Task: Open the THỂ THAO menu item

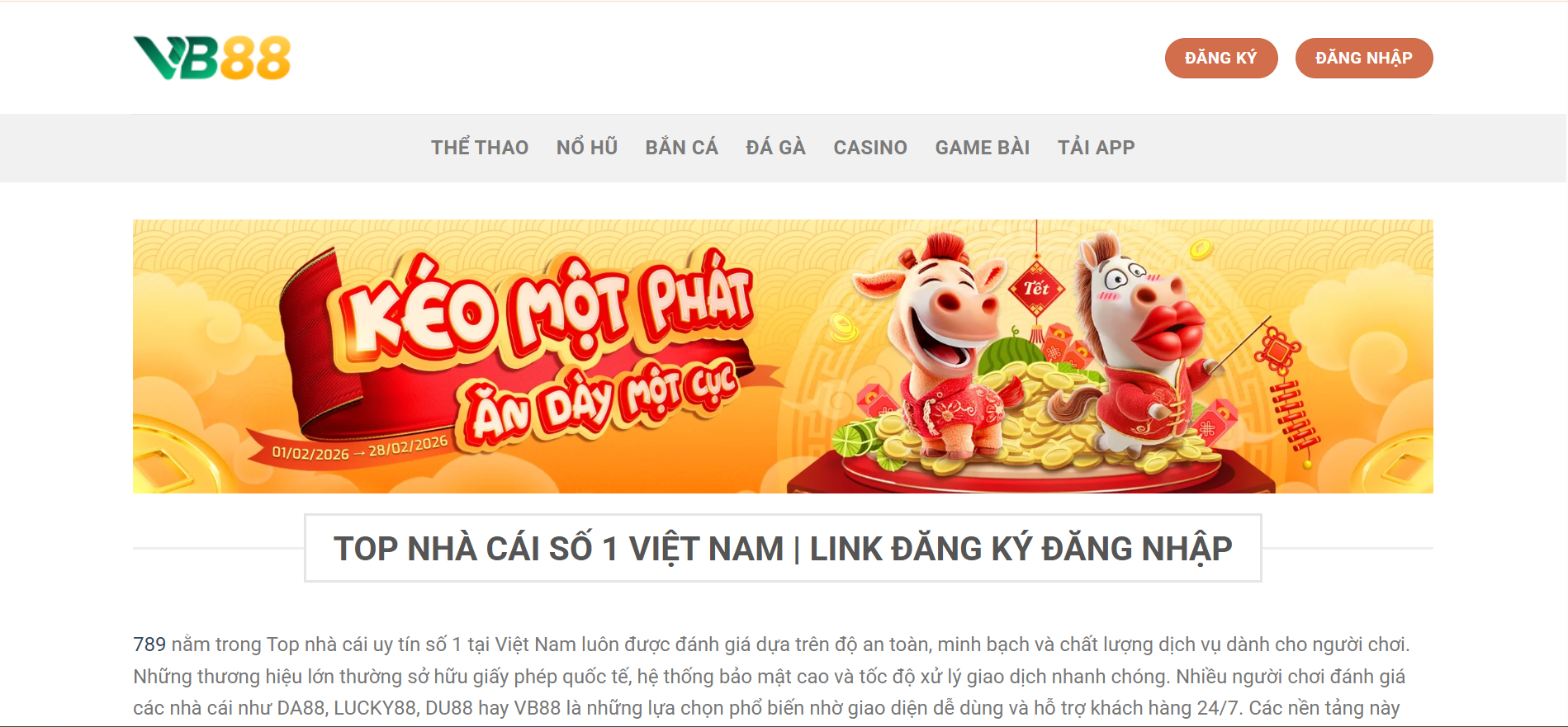Action: (480, 148)
